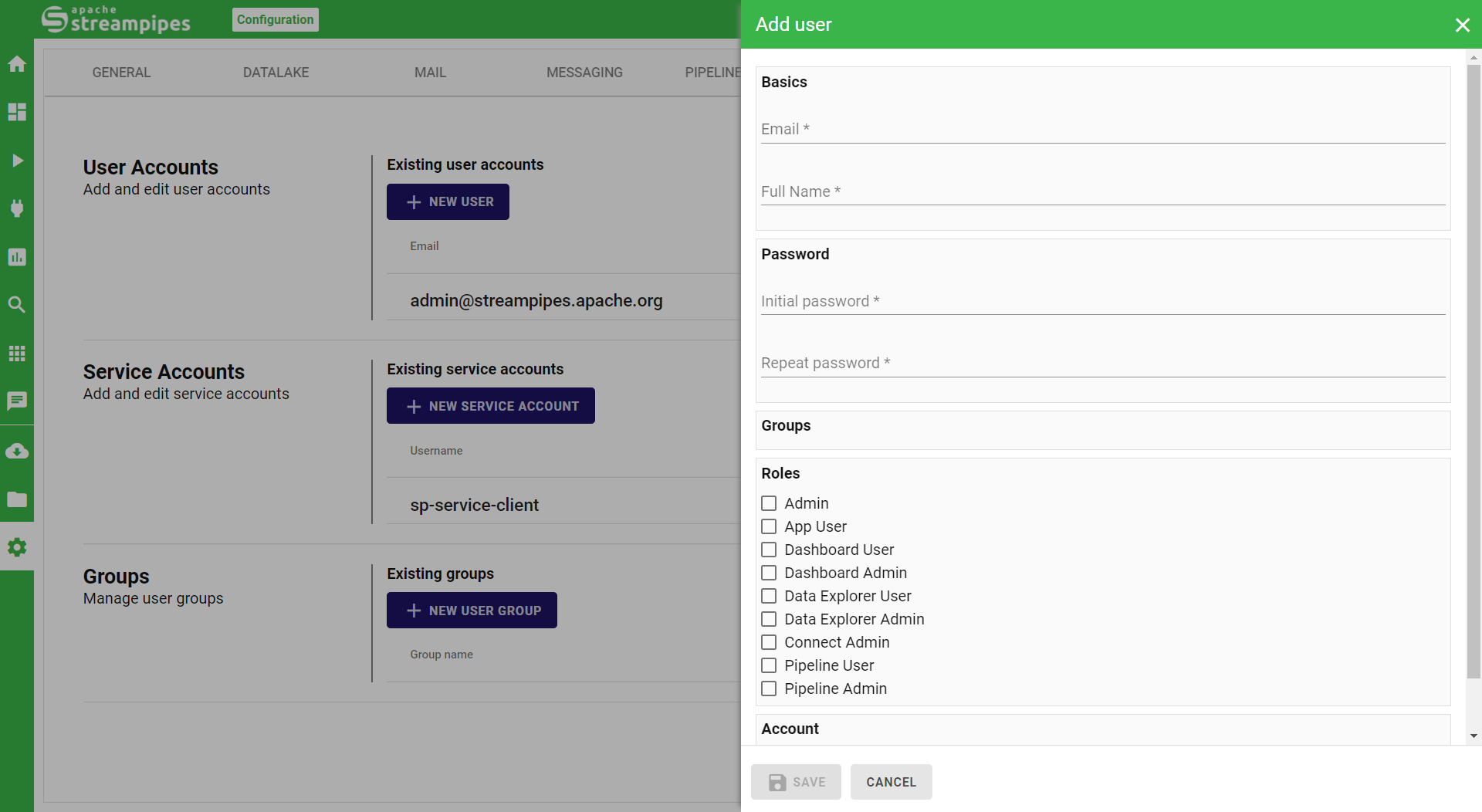Open the Home page from sidebar
Screen dimensions: 1482x812
click(17, 64)
